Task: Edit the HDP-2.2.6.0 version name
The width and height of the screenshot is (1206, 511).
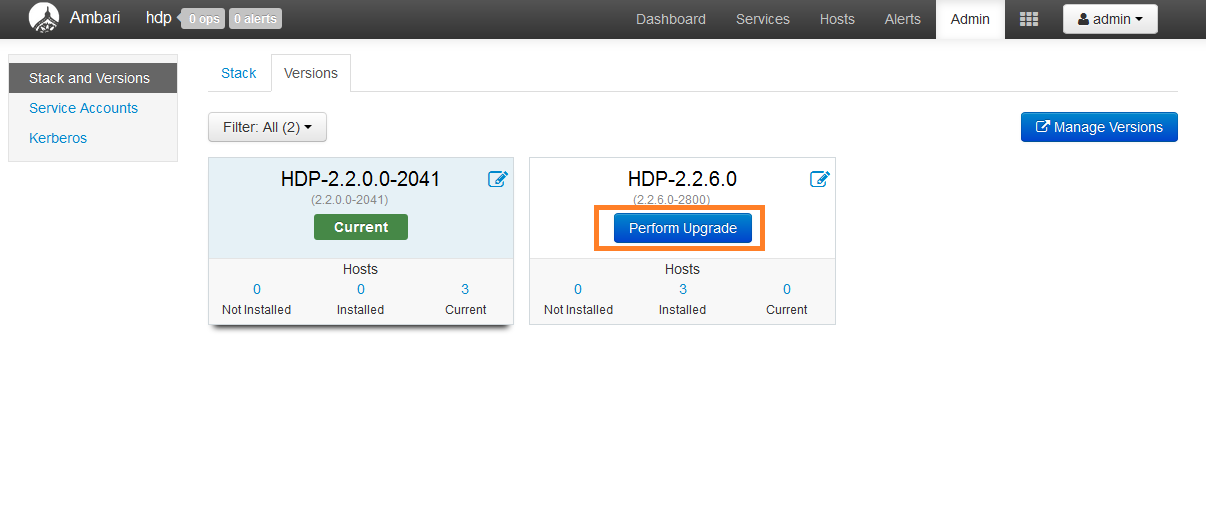Action: 819,179
